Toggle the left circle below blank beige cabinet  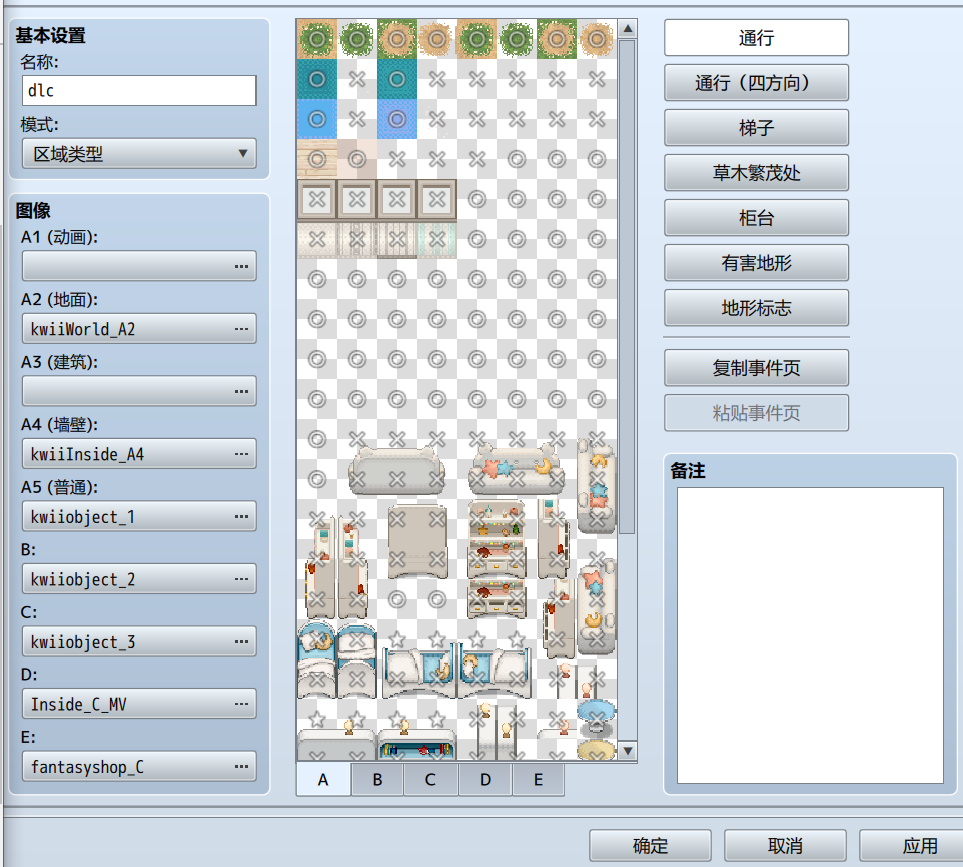(397, 599)
